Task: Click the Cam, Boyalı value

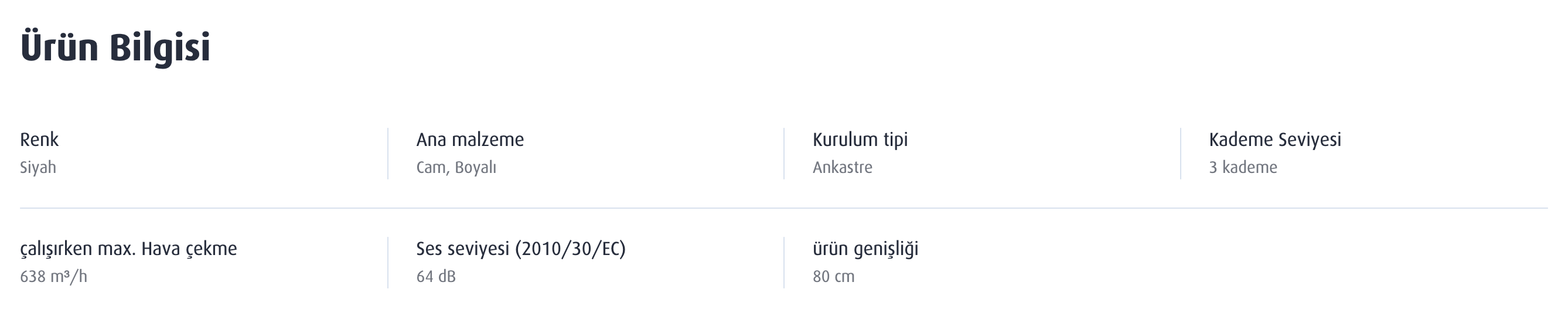Action: (456, 168)
